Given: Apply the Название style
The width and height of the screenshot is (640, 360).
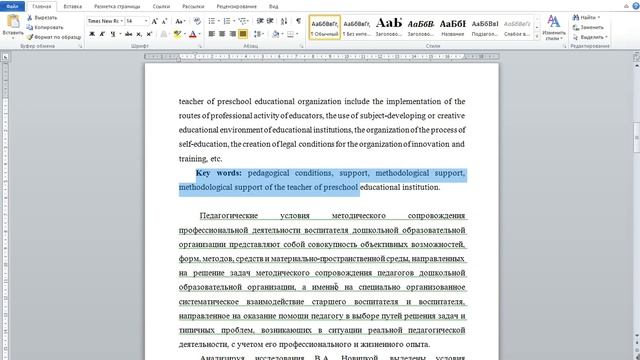Looking at the screenshot, I should [452, 27].
